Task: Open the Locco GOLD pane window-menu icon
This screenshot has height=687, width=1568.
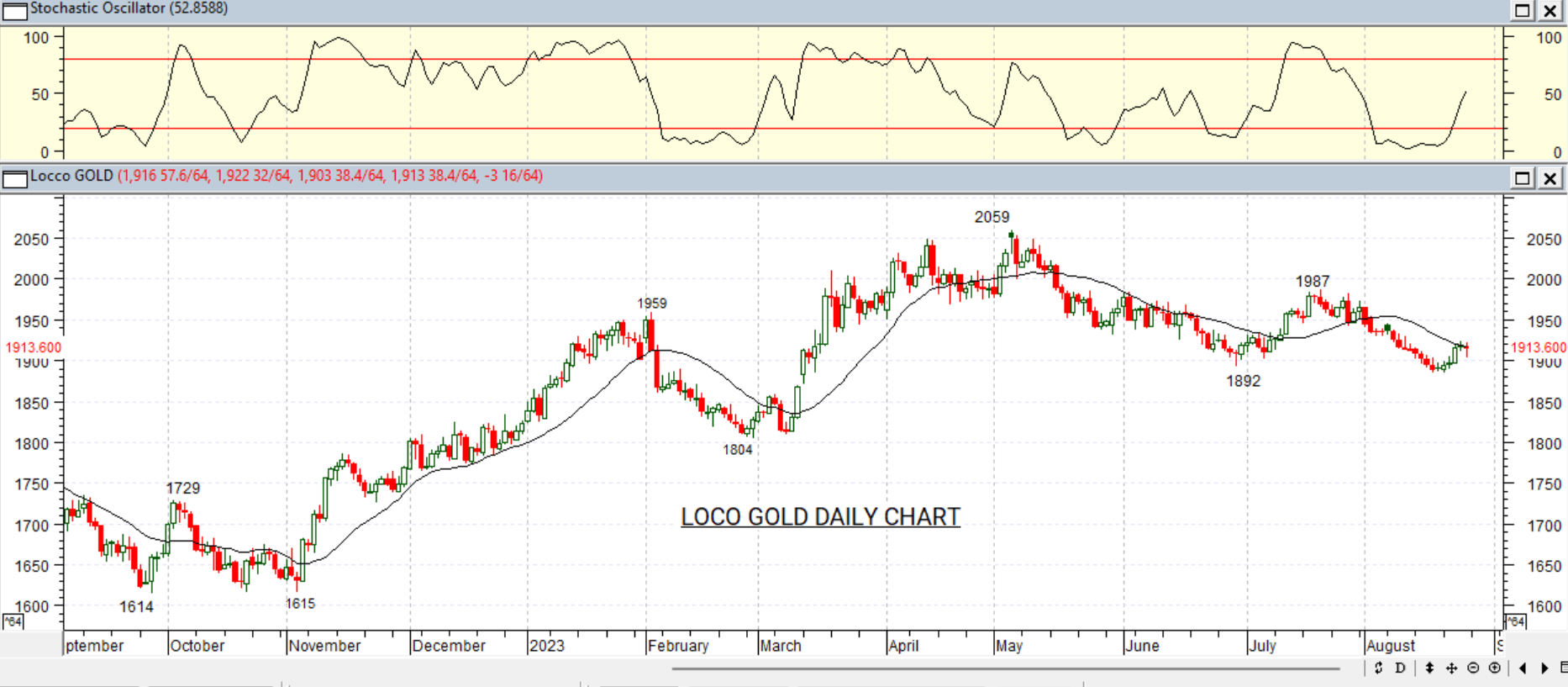Action: [x=15, y=178]
